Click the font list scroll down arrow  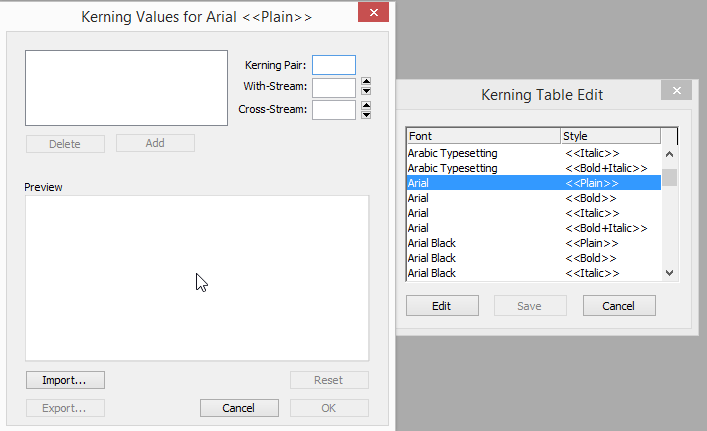click(670, 273)
